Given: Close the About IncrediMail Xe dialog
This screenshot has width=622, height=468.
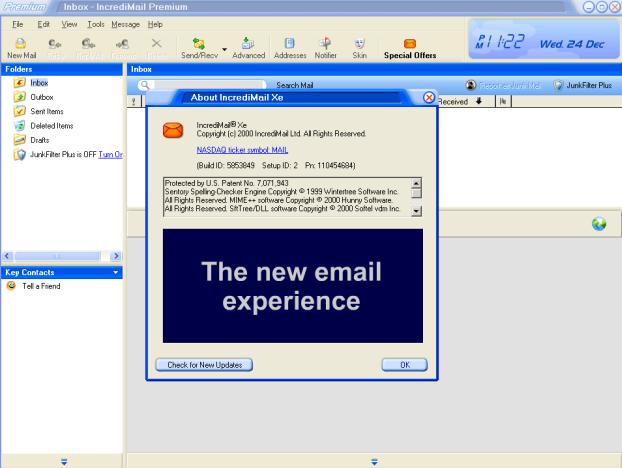Looking at the screenshot, I should pos(429,98).
